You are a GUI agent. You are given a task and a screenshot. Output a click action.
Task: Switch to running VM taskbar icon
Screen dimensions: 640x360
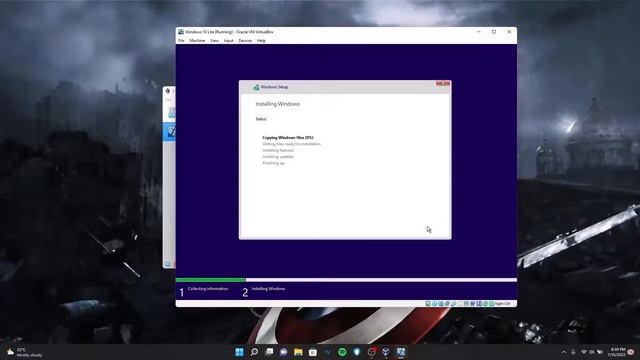tap(401, 352)
